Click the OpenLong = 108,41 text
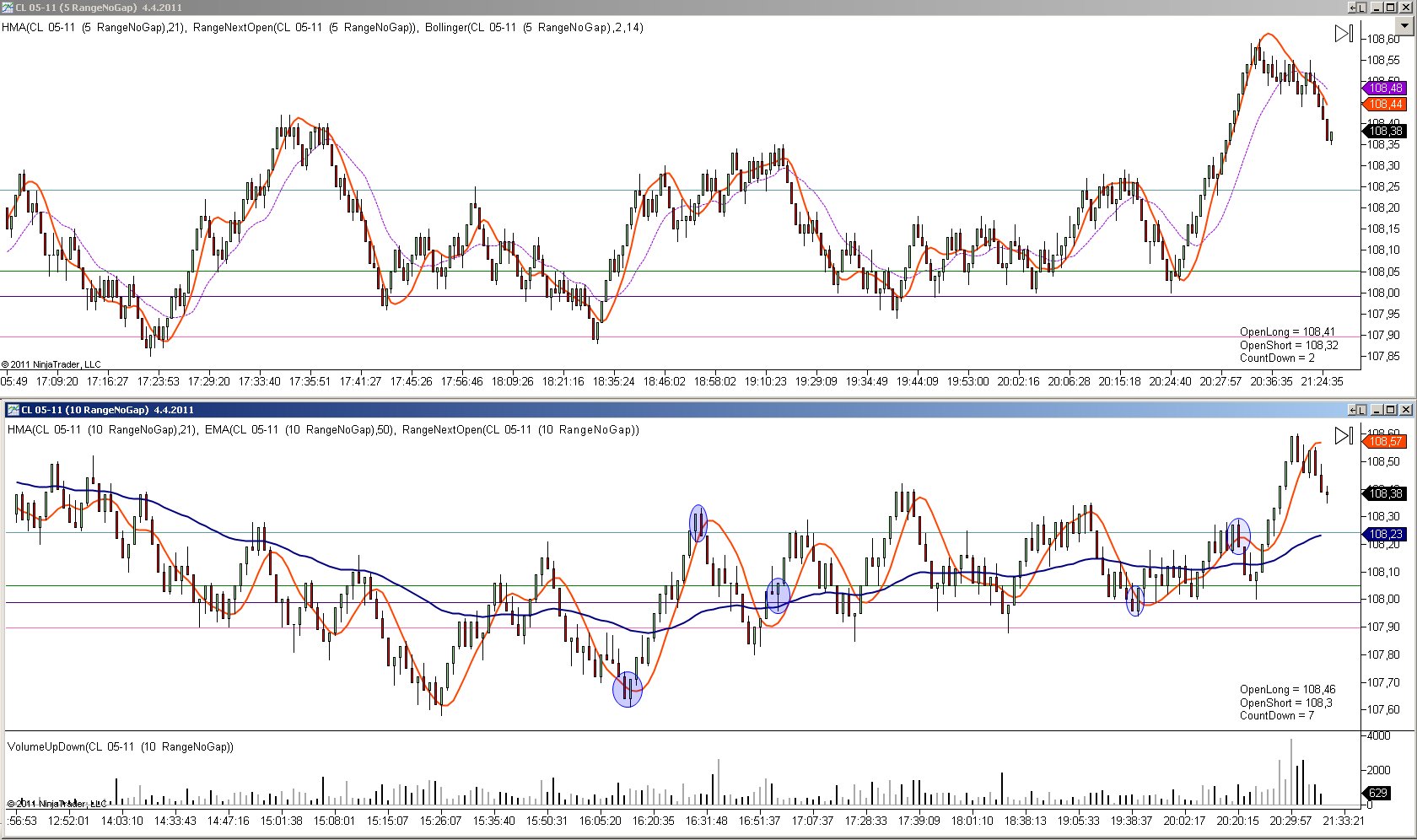 [1287, 331]
